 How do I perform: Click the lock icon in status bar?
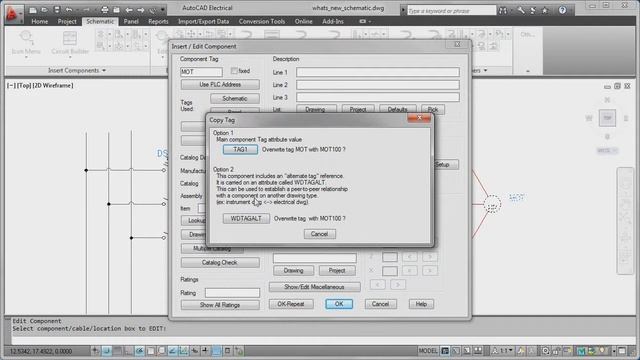(x=557, y=351)
